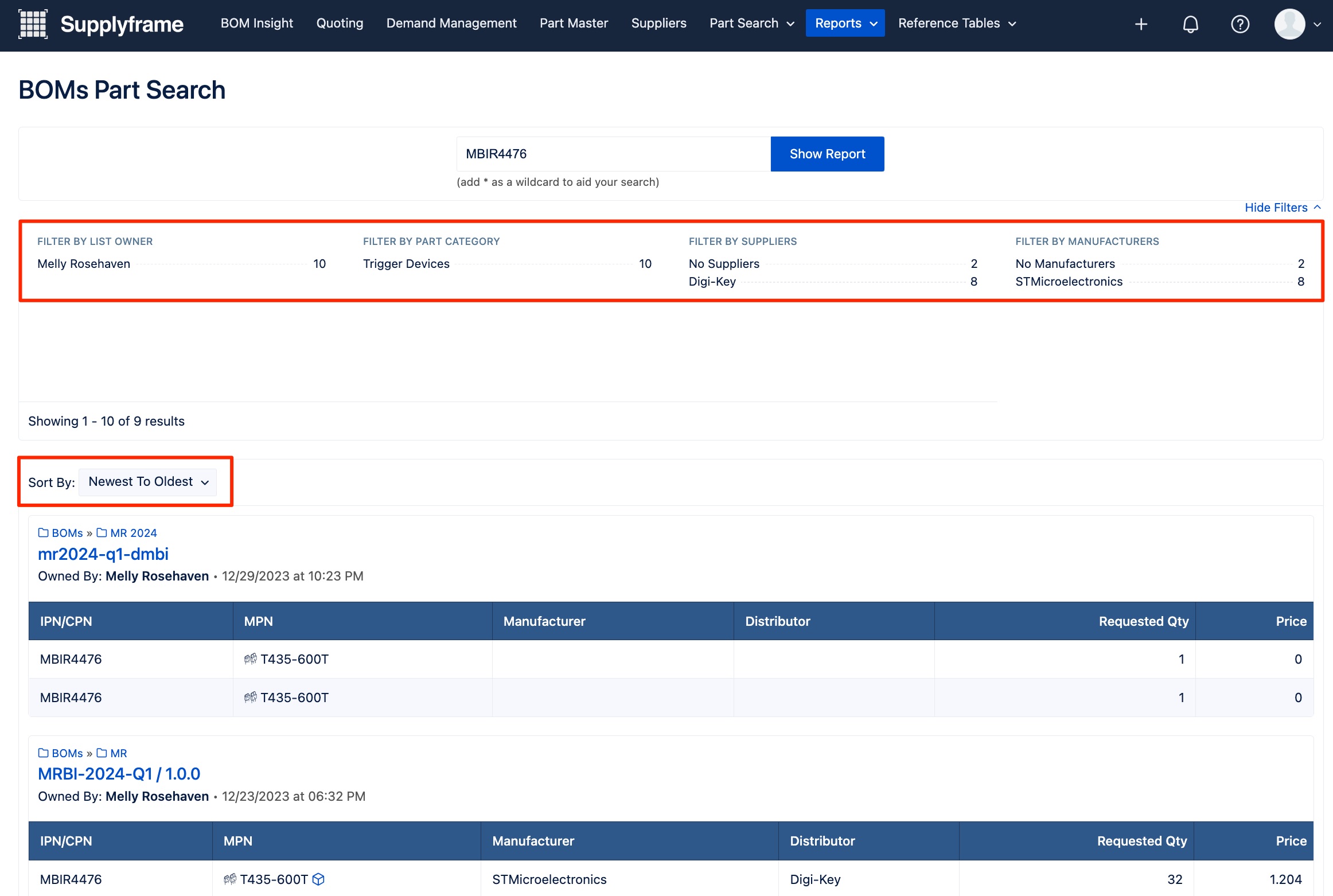
Task: Open the Quoting menu item
Action: (x=340, y=23)
